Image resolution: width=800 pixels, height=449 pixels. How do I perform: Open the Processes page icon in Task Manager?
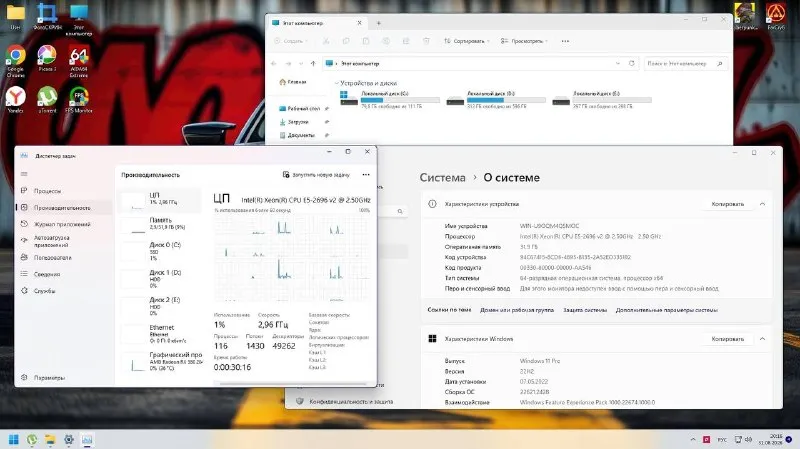pos(24,191)
